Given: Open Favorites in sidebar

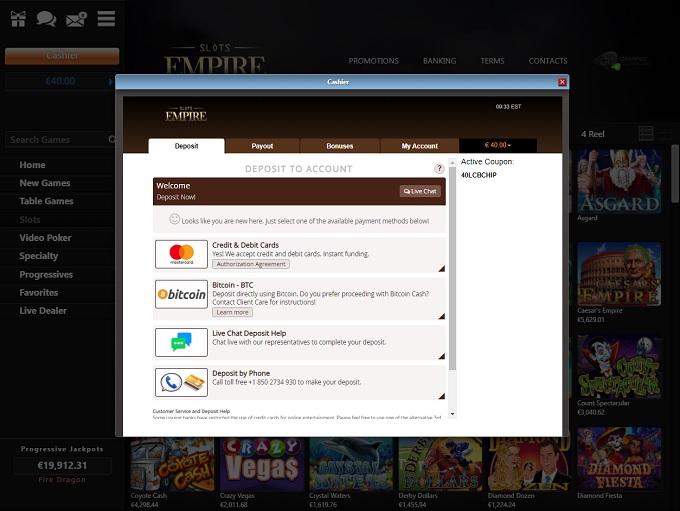Looking at the screenshot, I should pos(39,292).
